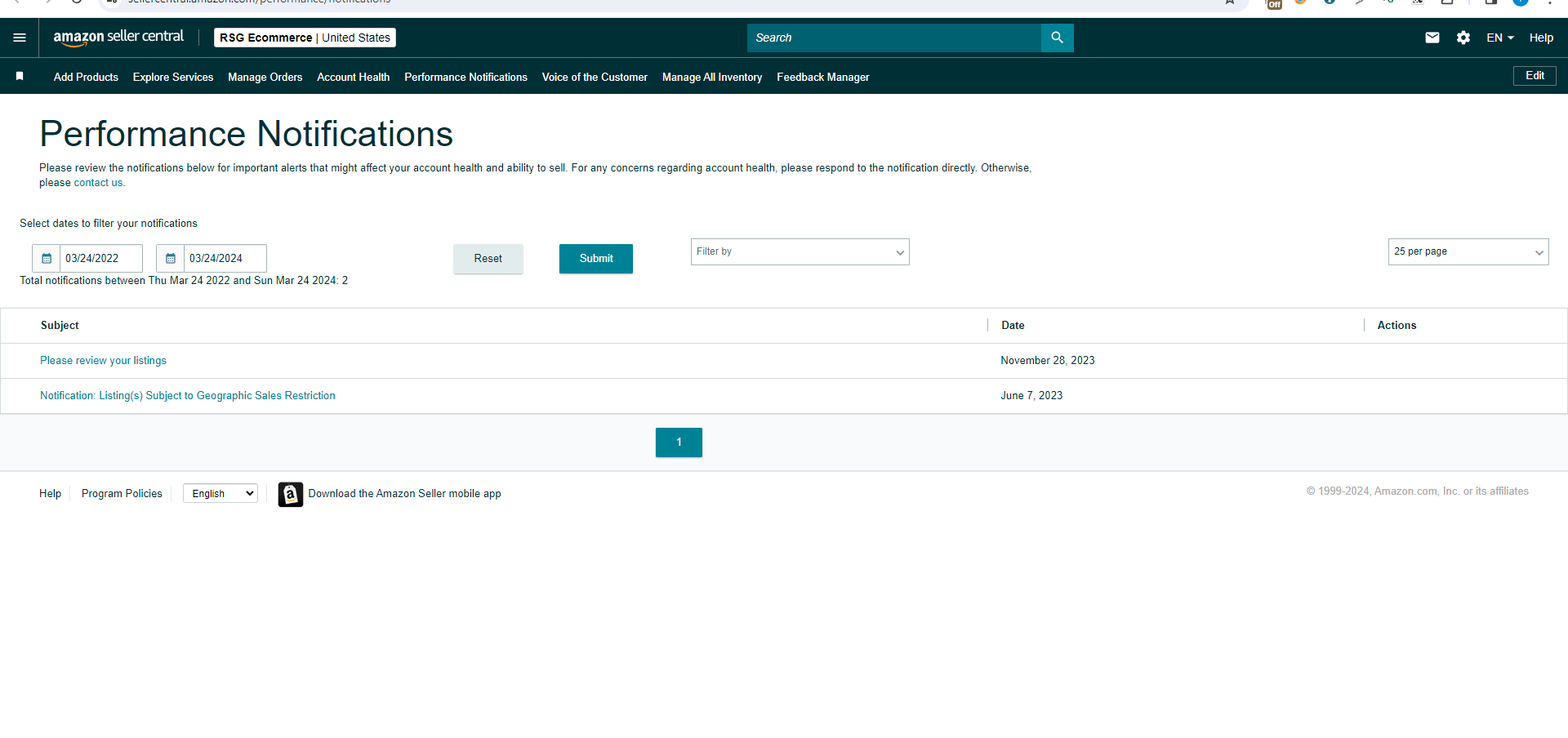Open Feedback Manager
Screen dimensions: 1568x738
coord(823,77)
